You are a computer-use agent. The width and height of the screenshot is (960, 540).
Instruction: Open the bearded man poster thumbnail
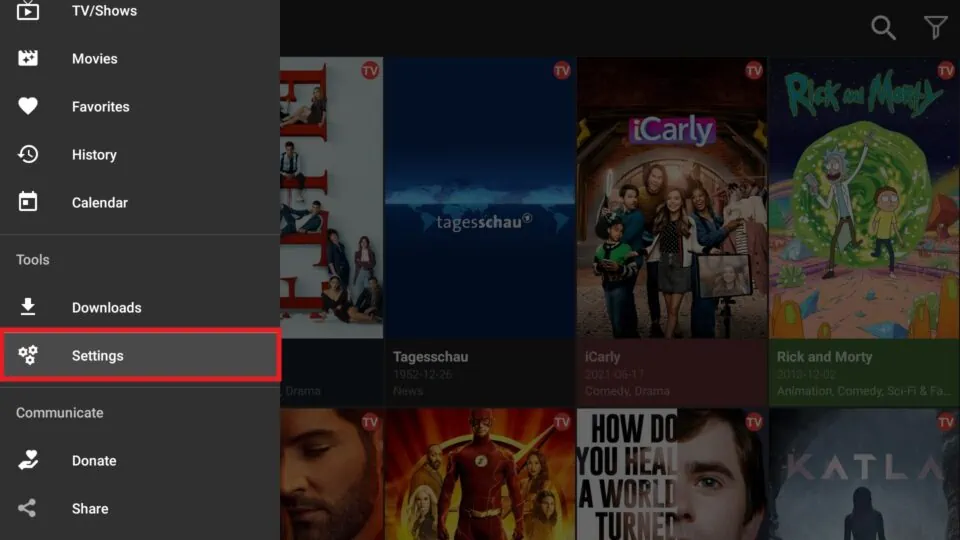pyautogui.click(x=331, y=474)
